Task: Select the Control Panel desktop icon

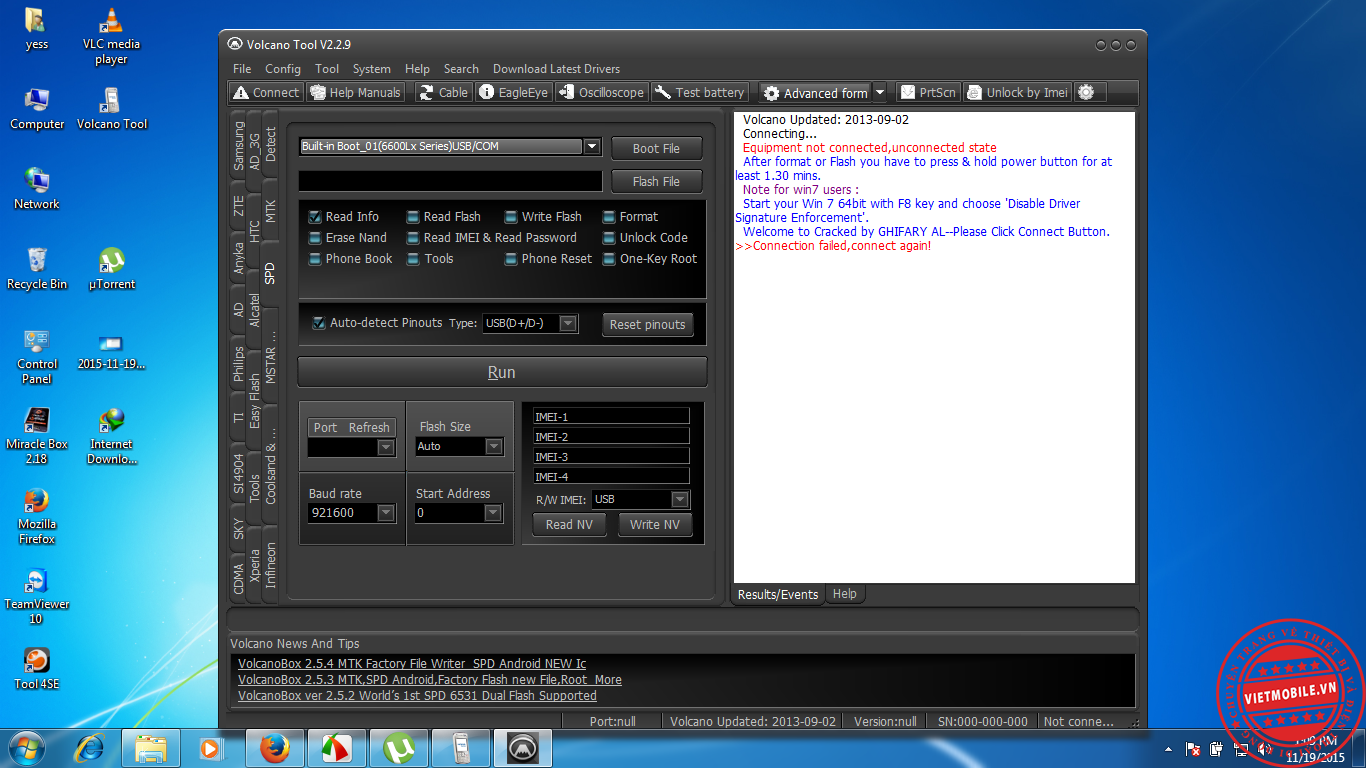Action: [x=37, y=357]
